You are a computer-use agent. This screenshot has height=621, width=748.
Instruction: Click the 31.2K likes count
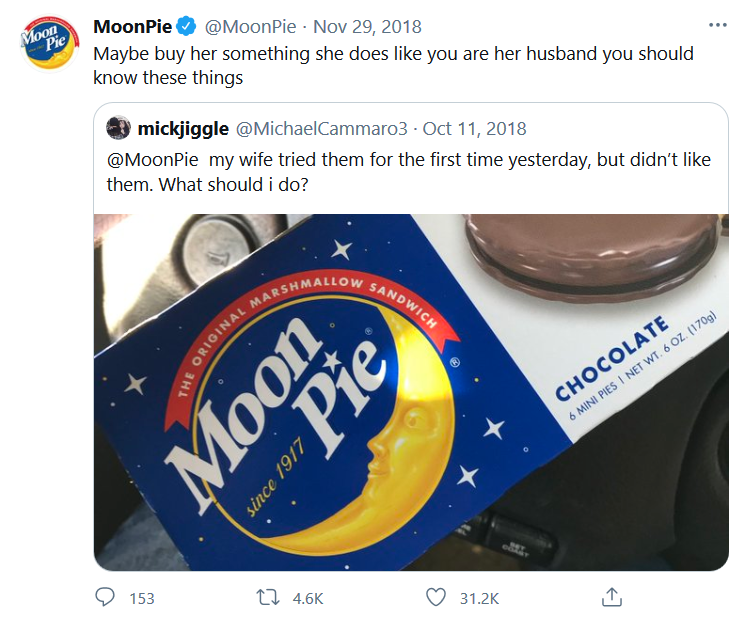pyautogui.click(x=479, y=598)
